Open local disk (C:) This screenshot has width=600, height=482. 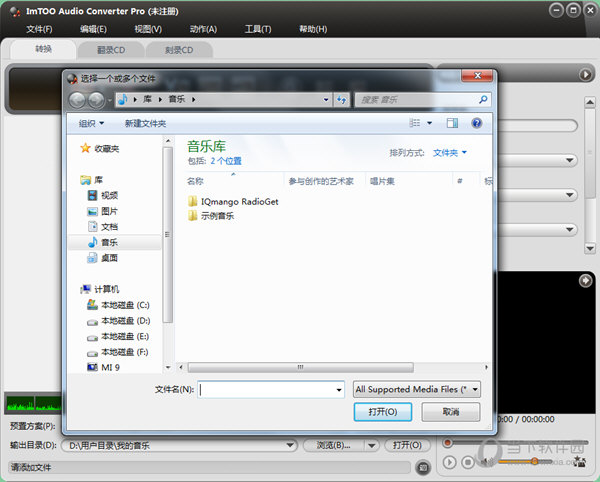click(x=118, y=305)
